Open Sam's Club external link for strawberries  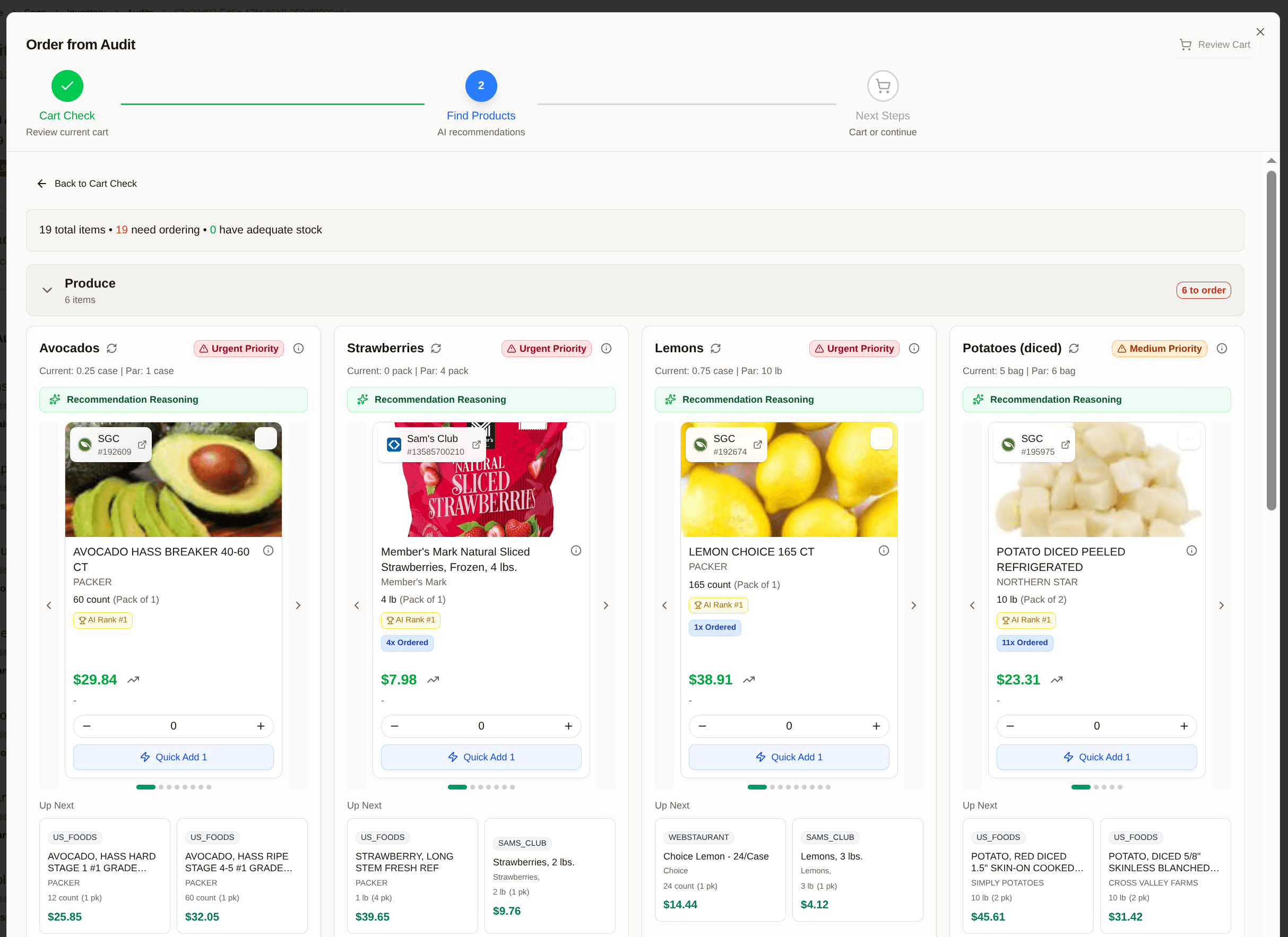click(x=477, y=445)
